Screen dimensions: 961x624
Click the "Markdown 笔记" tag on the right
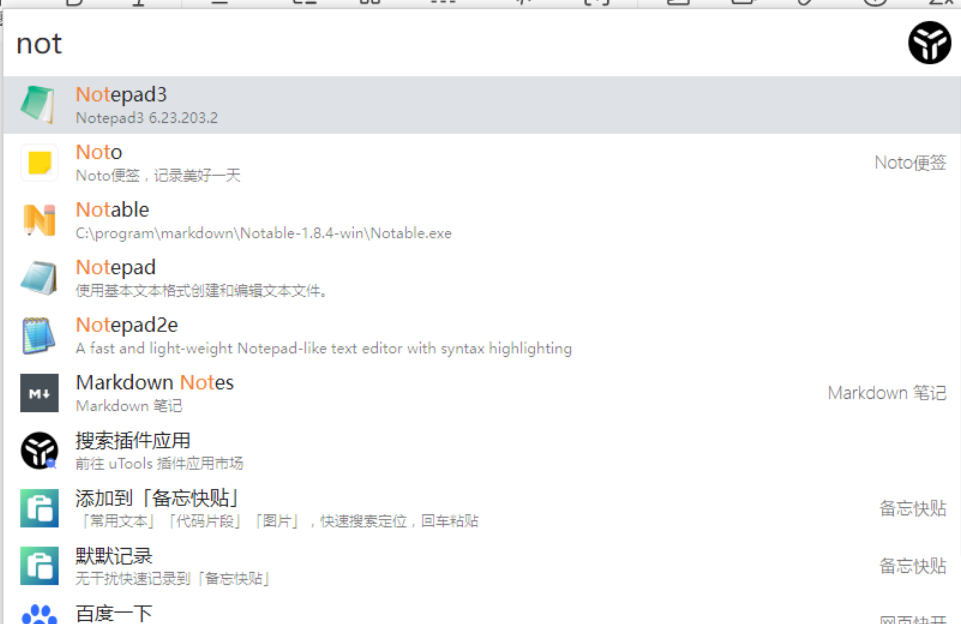click(887, 393)
